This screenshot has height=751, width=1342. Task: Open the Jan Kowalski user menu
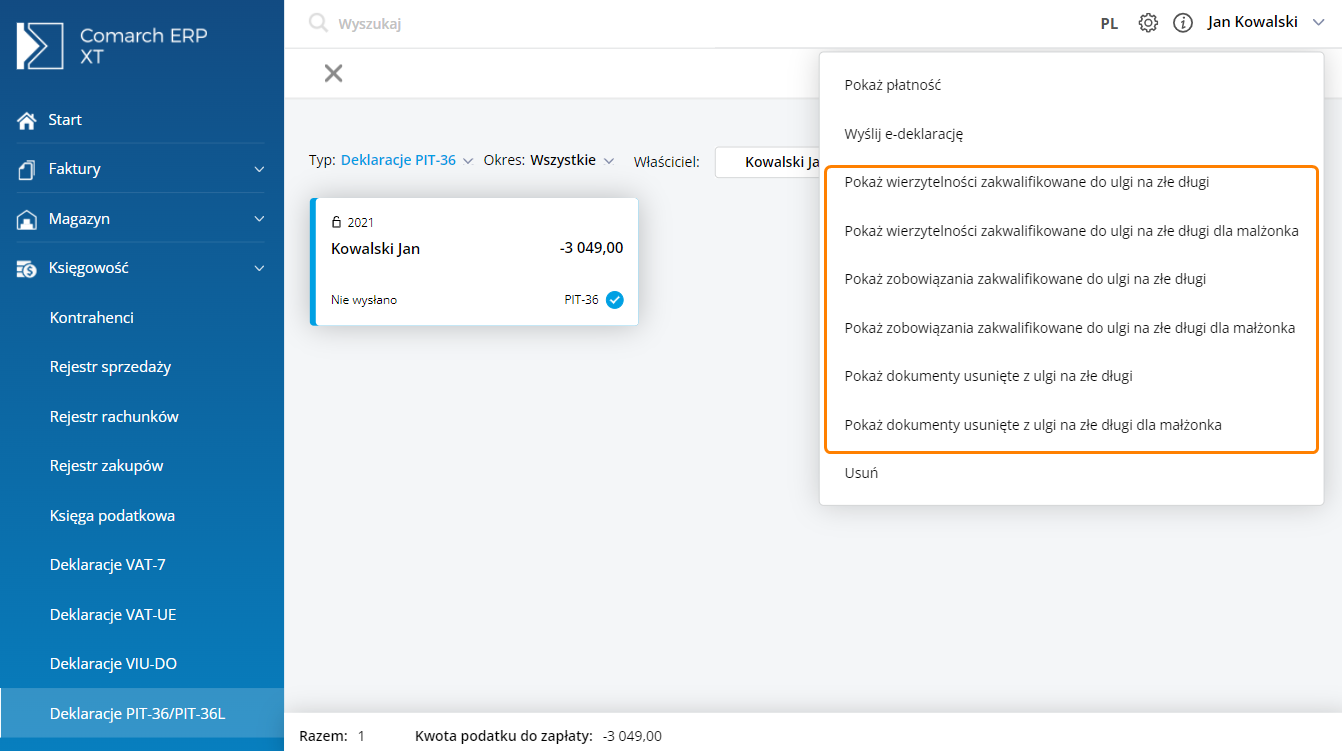(x=1265, y=22)
